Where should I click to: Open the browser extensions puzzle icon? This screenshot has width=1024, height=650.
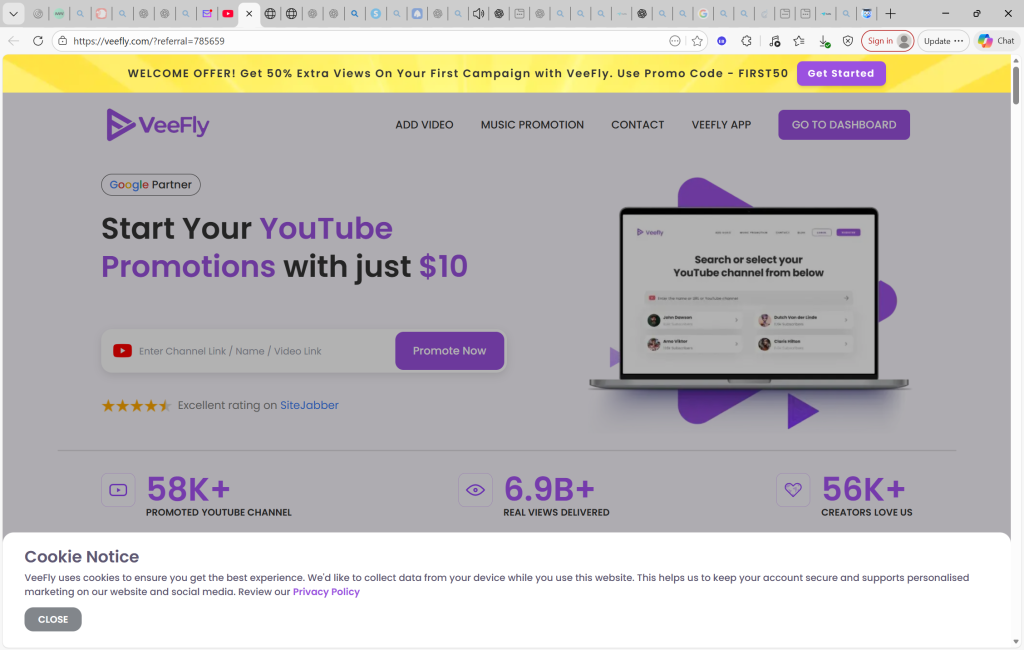click(746, 41)
